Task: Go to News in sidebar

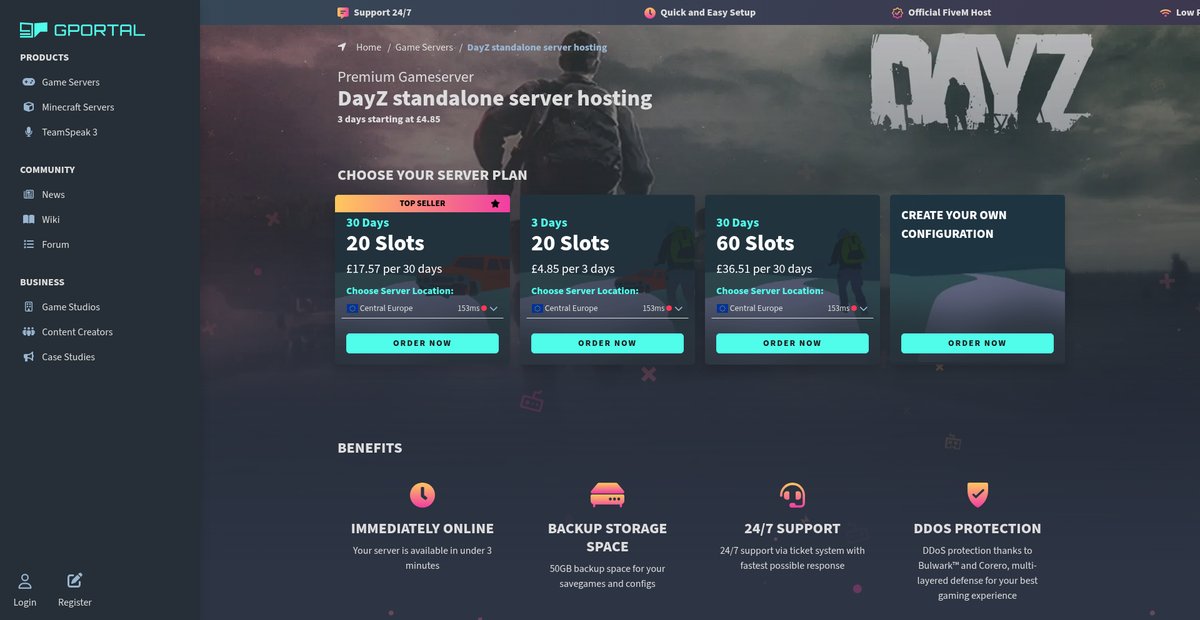Action: coord(53,194)
